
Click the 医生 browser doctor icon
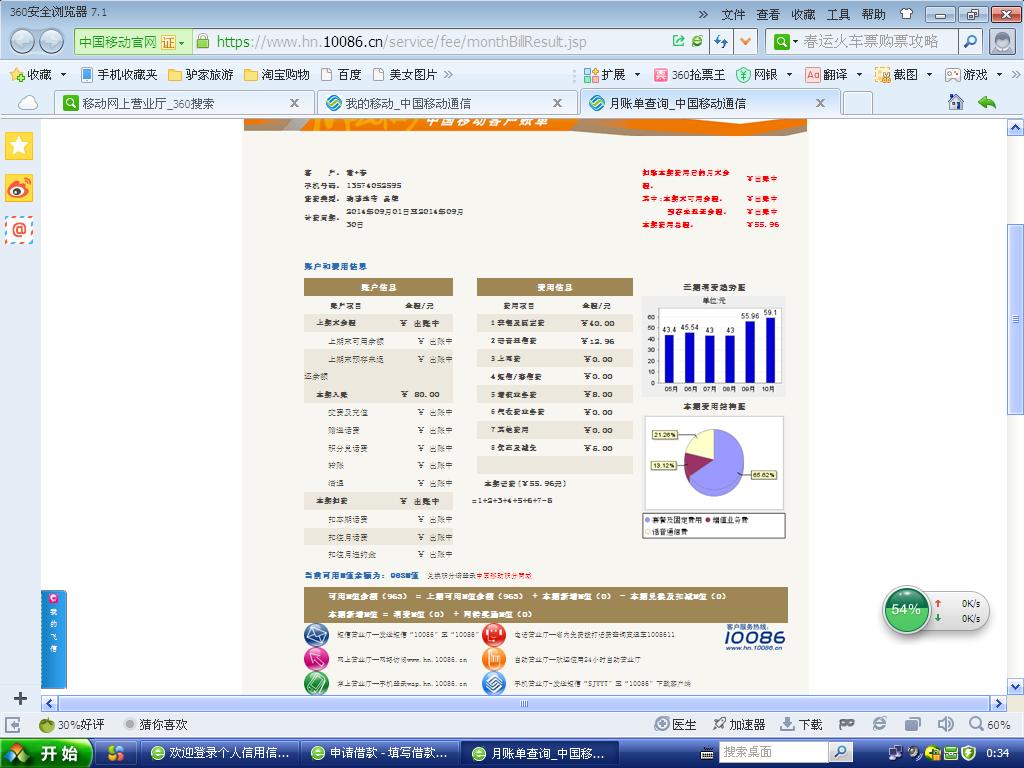675,724
